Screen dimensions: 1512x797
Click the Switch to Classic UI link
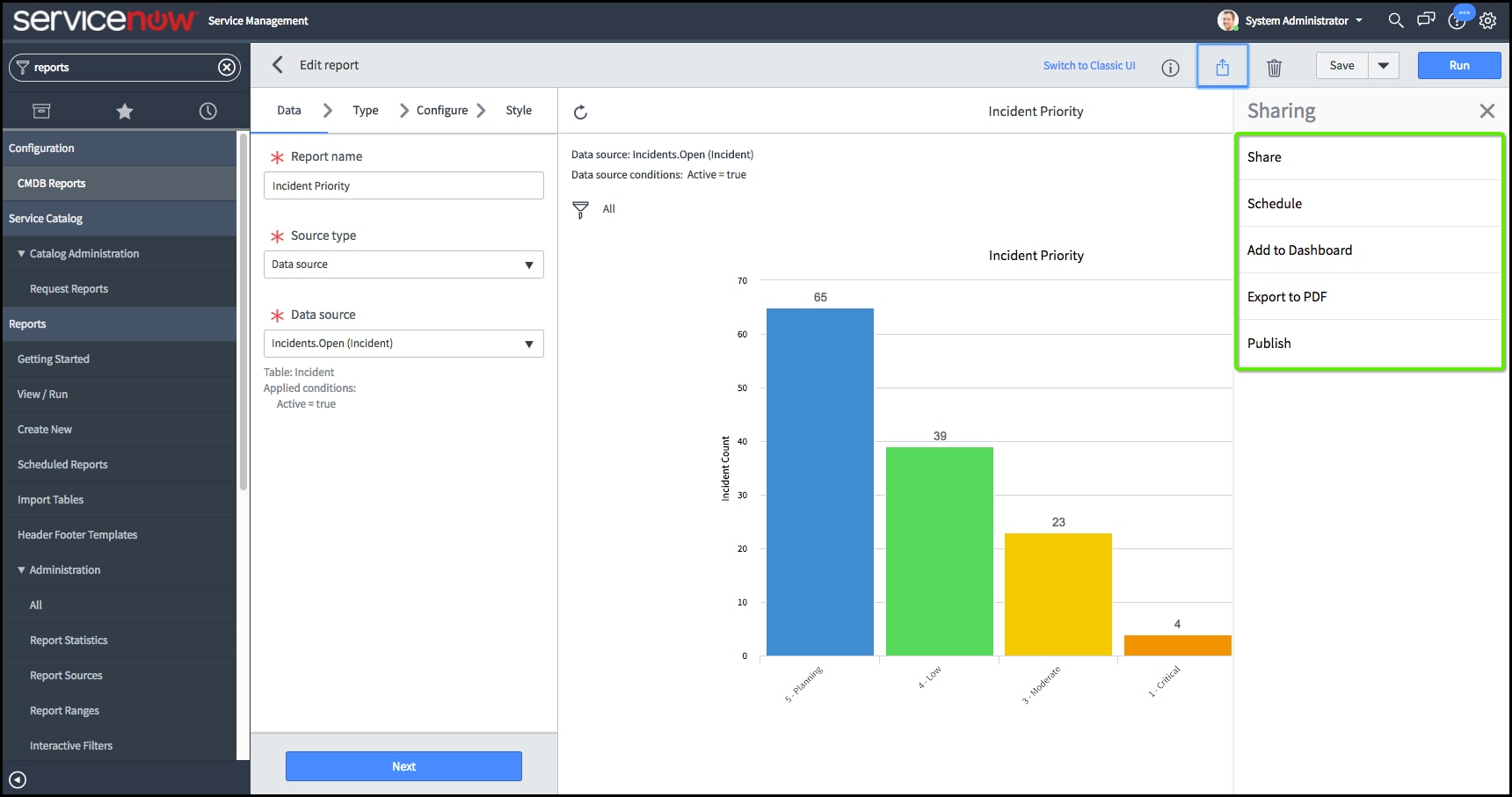[x=1089, y=66]
